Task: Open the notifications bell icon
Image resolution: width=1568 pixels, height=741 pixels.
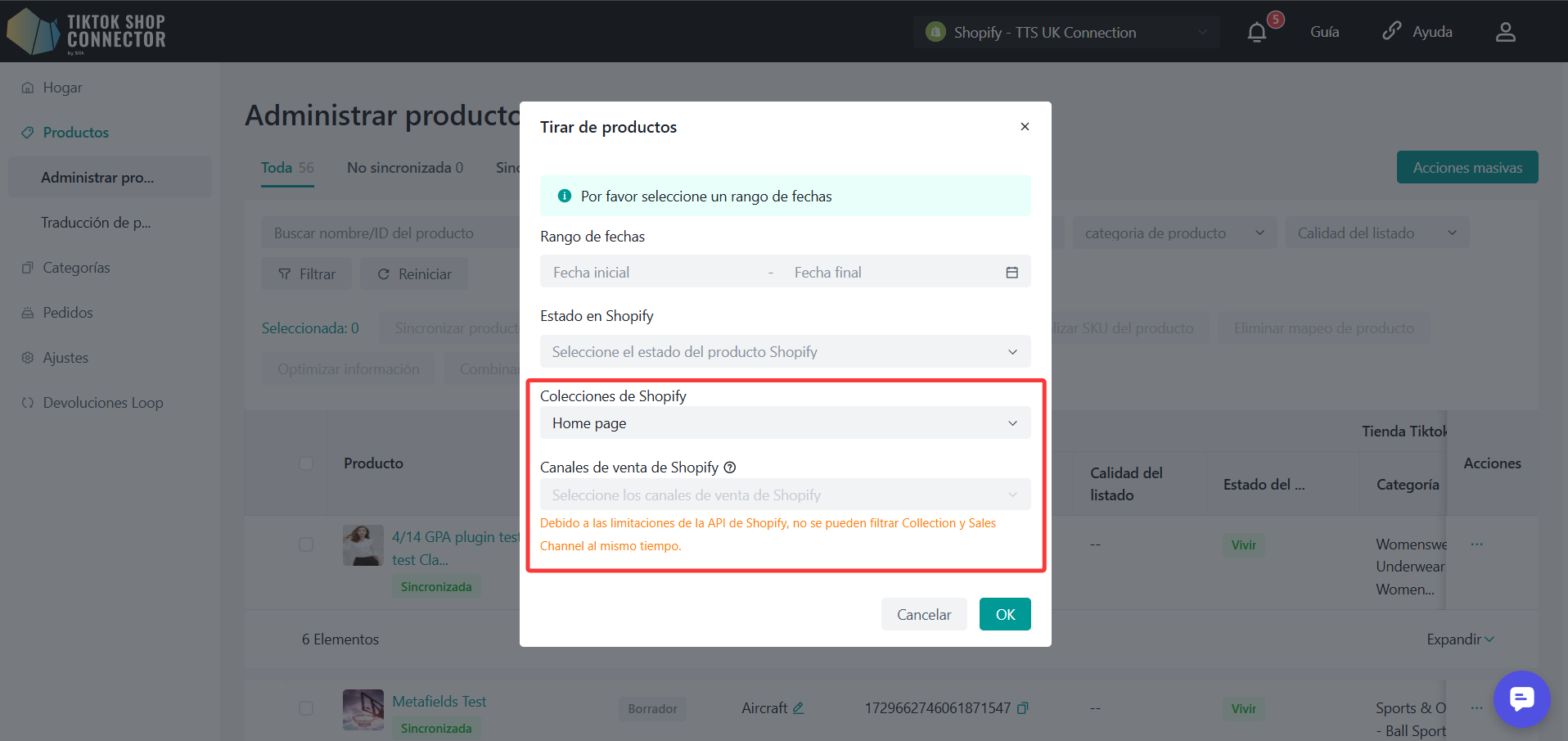Action: point(1256,32)
